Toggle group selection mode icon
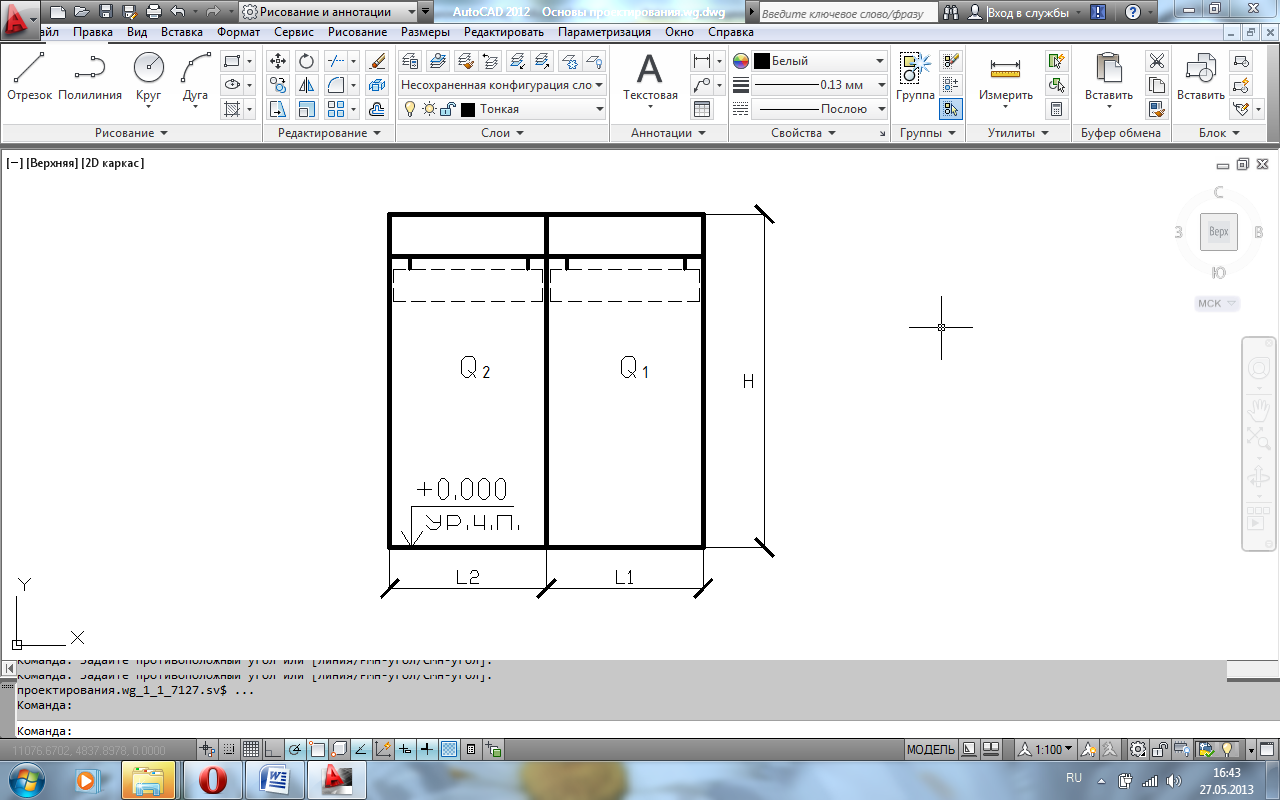The image size is (1280, 800). pyautogui.click(x=950, y=109)
